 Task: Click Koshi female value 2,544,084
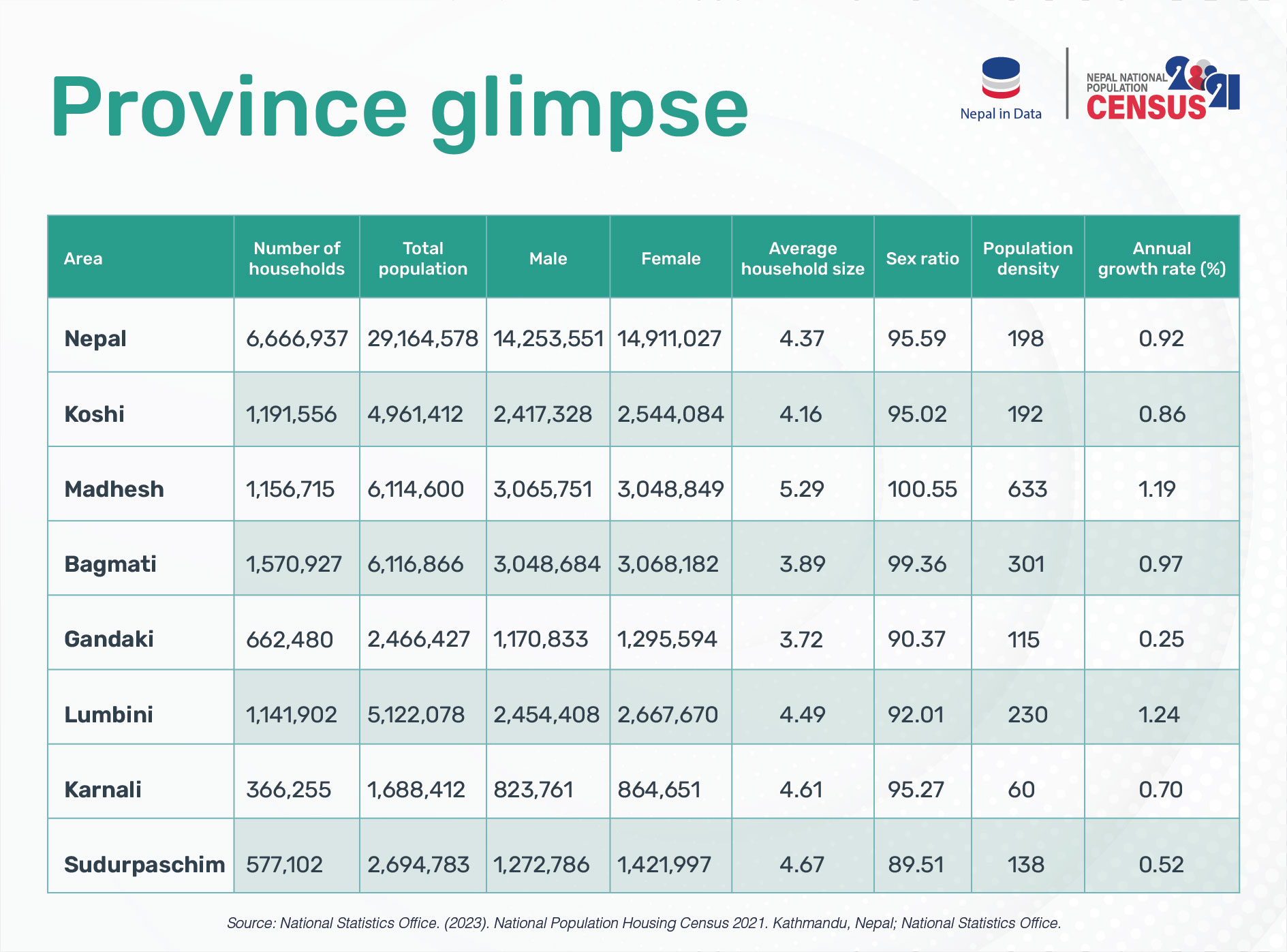click(670, 414)
